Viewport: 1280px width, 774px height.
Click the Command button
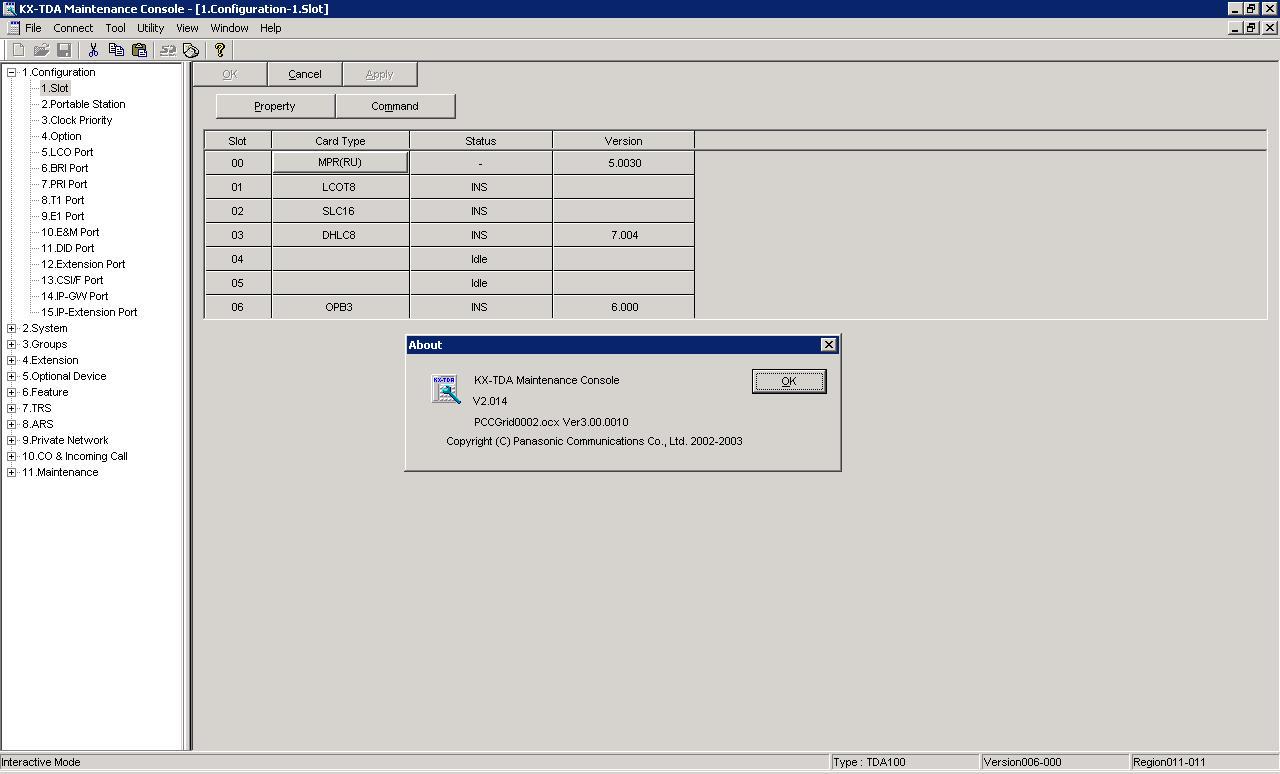point(395,106)
